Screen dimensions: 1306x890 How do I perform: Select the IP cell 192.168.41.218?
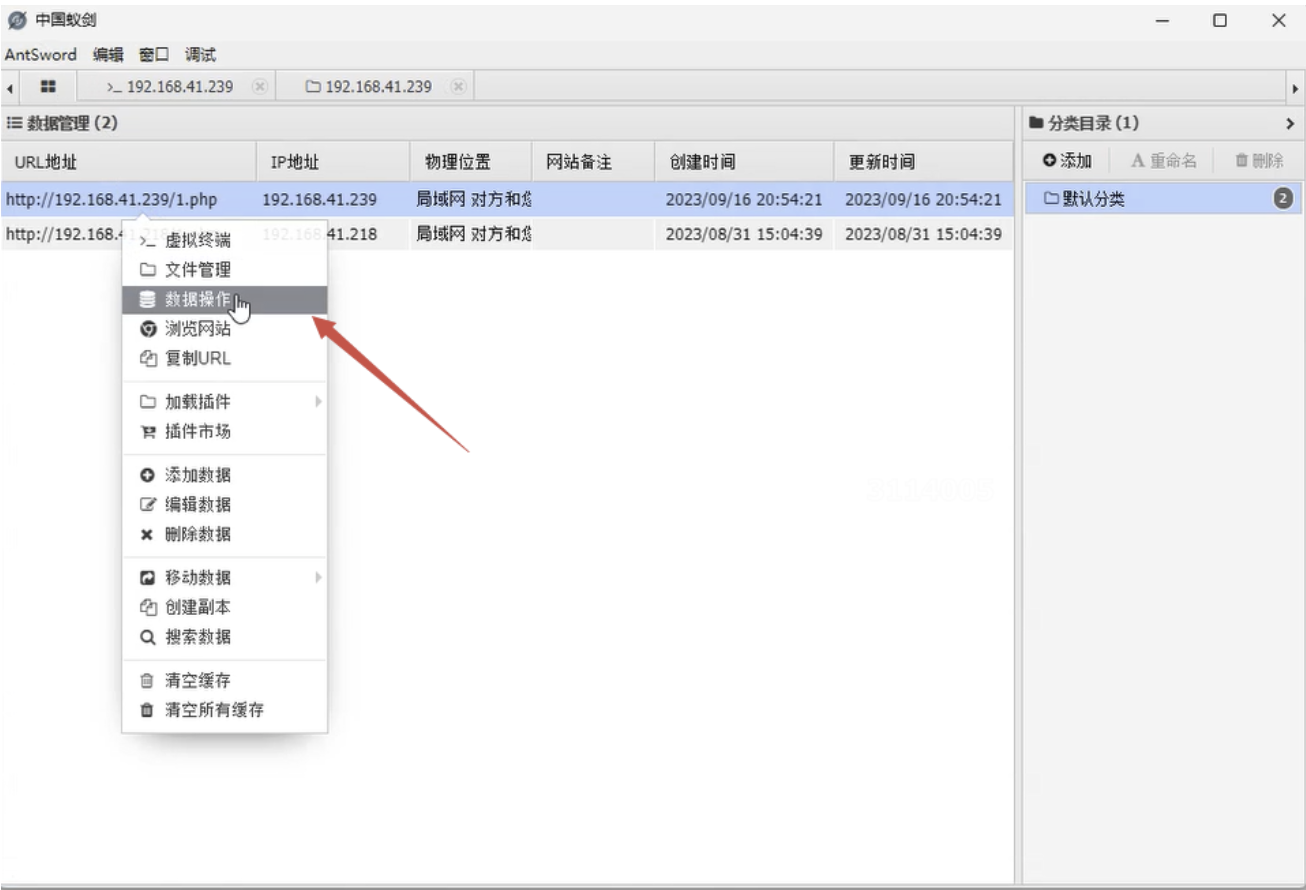click(319, 235)
